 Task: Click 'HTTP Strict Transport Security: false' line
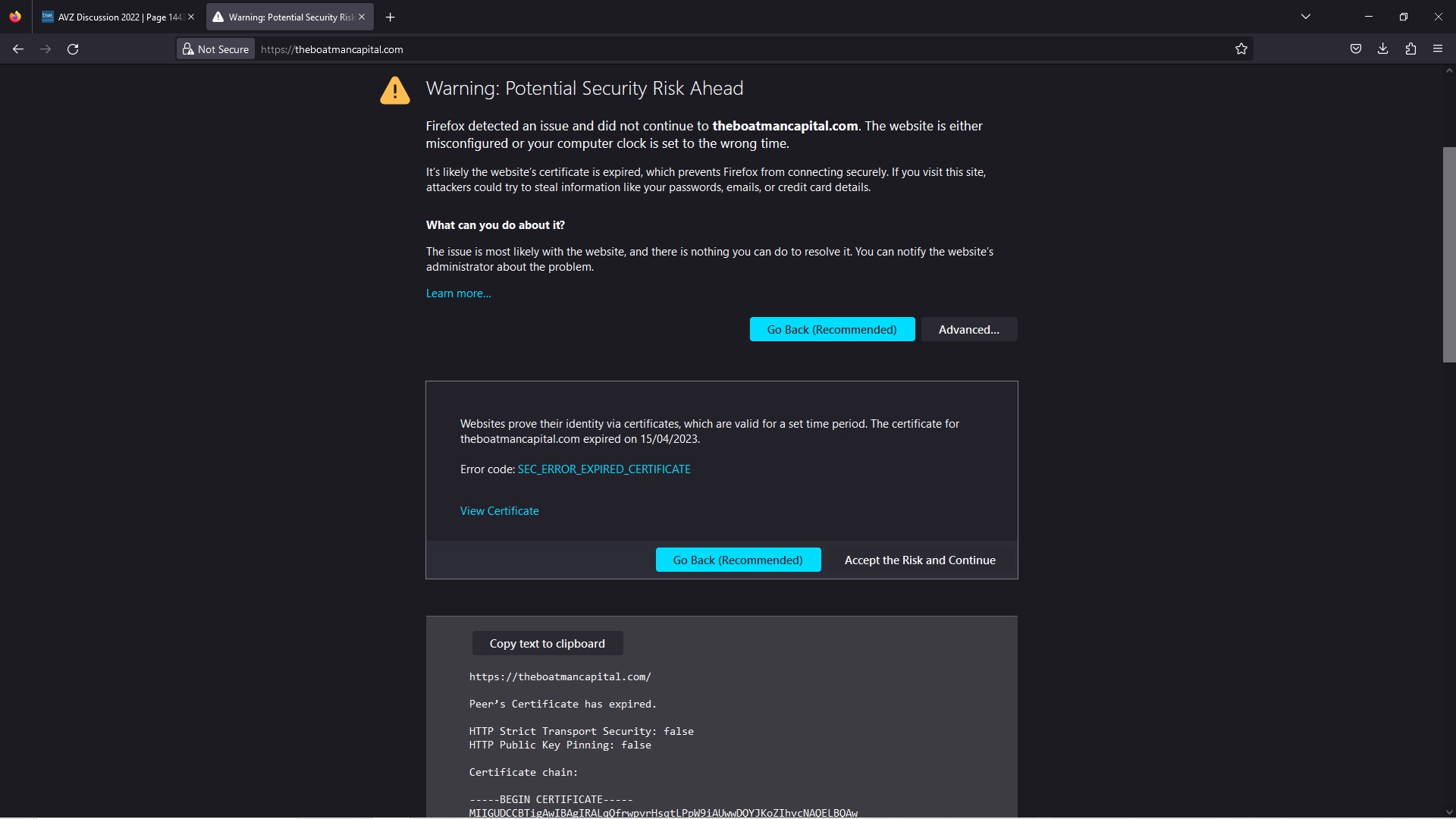click(x=581, y=731)
